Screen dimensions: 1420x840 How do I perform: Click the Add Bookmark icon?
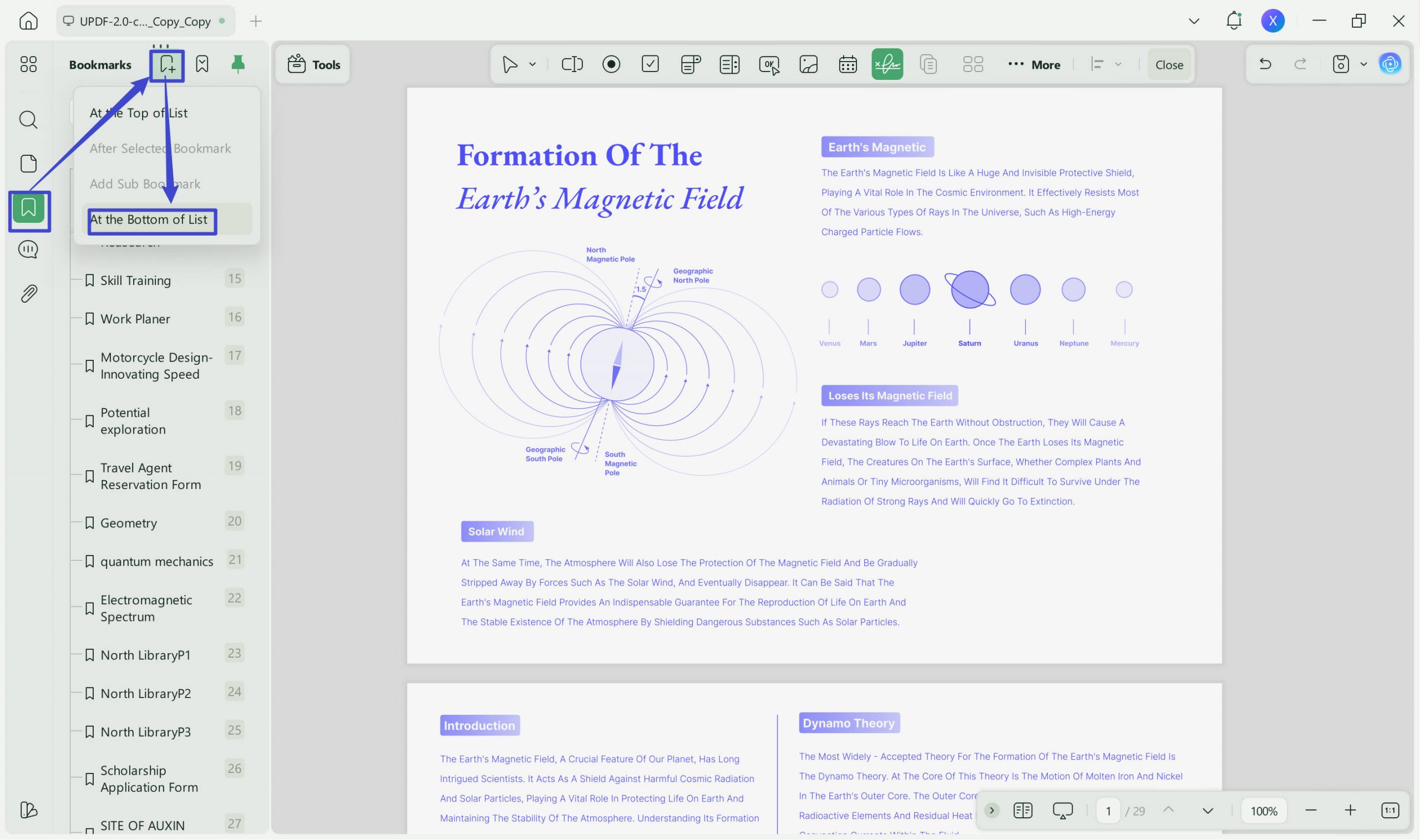click(167, 64)
